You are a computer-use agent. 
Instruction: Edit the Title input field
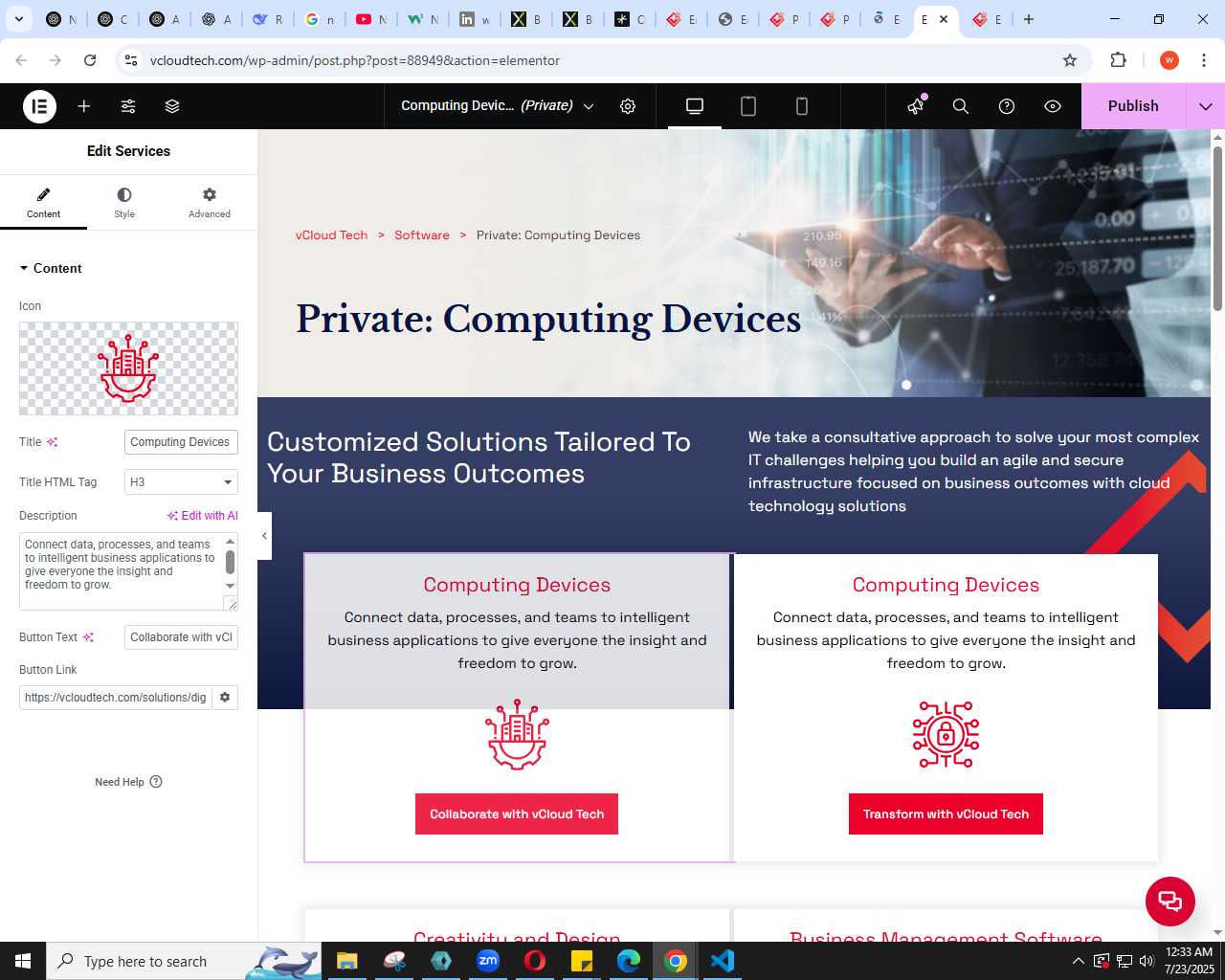point(181,442)
